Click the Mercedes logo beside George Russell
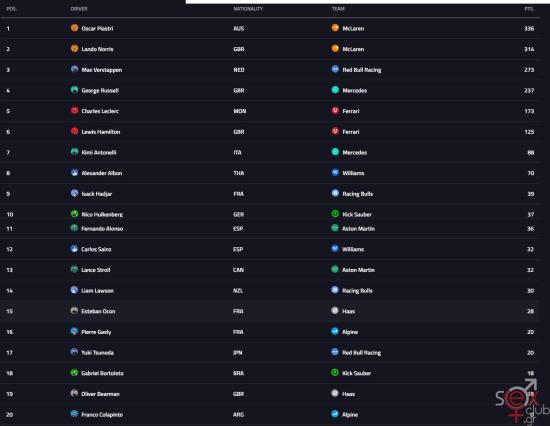Screen dimensions: 550x426 pos(335,90)
